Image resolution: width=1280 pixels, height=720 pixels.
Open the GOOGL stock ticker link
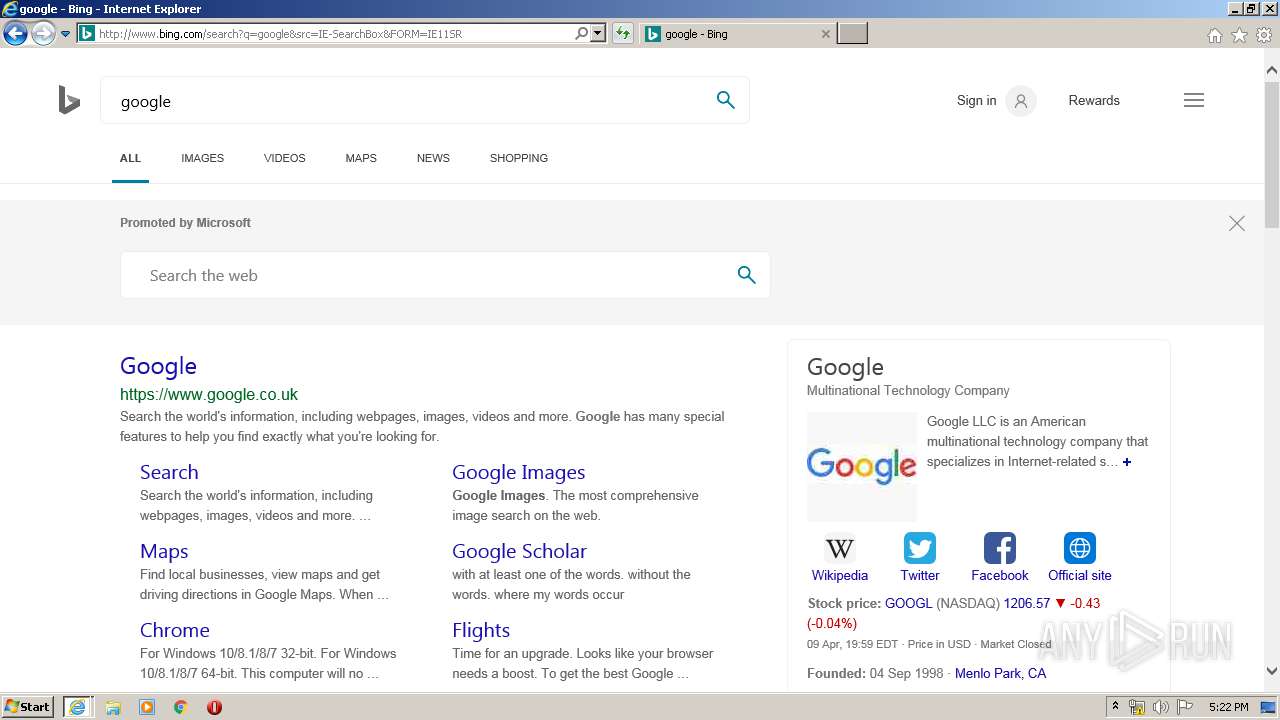[x=908, y=603]
